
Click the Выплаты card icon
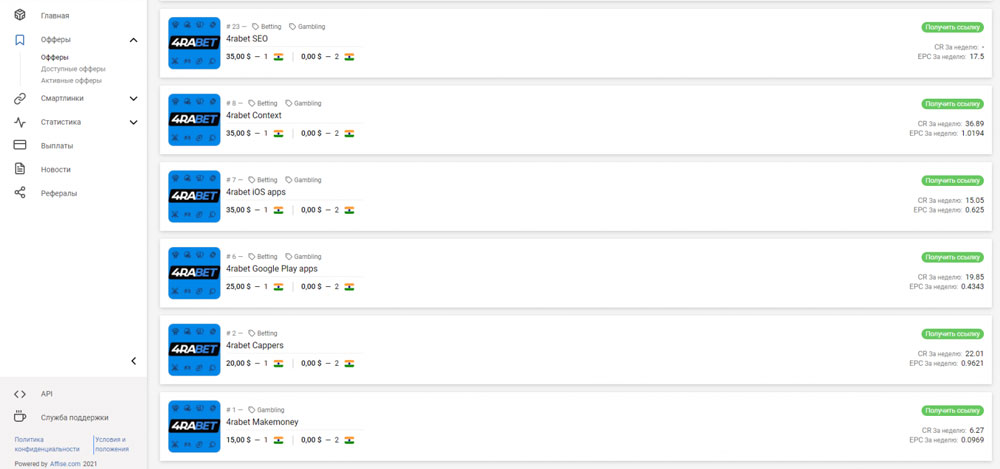[x=20, y=145]
